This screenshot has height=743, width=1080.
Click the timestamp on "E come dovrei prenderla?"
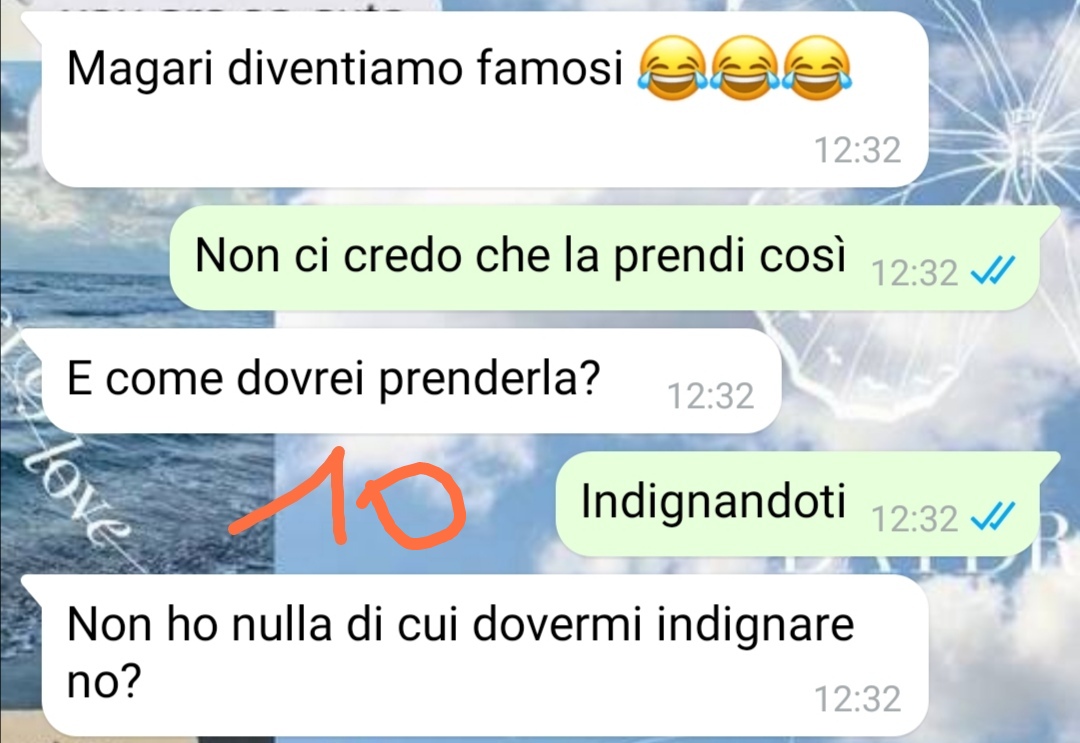click(711, 396)
